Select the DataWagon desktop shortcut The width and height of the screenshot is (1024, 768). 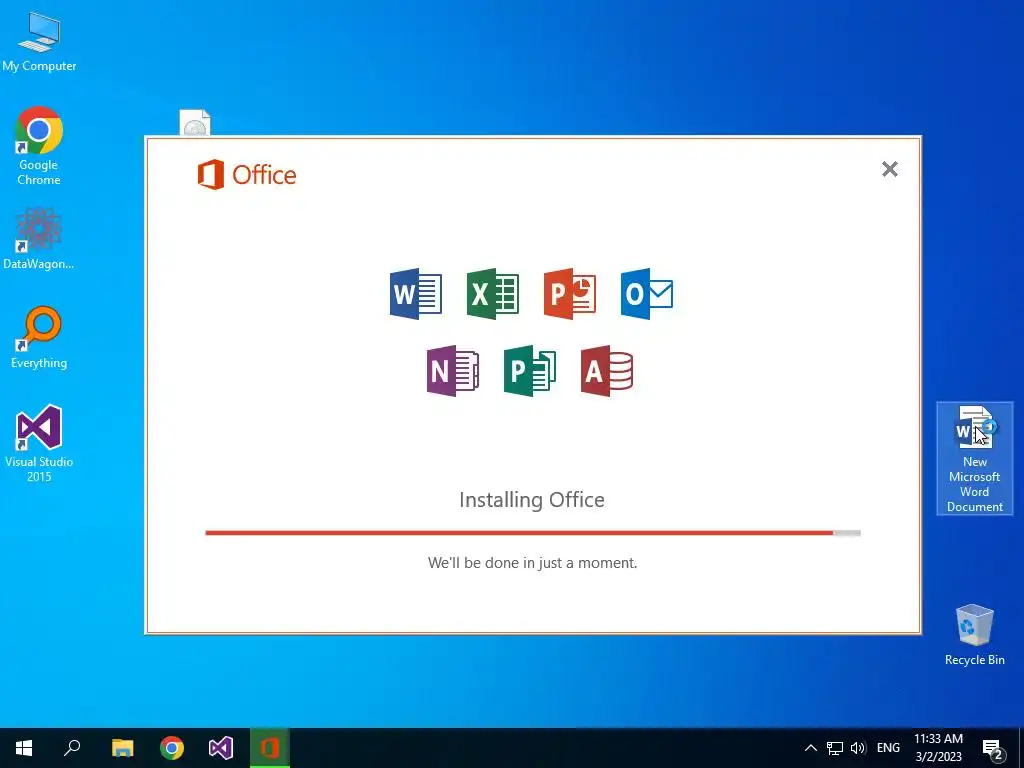tap(39, 238)
